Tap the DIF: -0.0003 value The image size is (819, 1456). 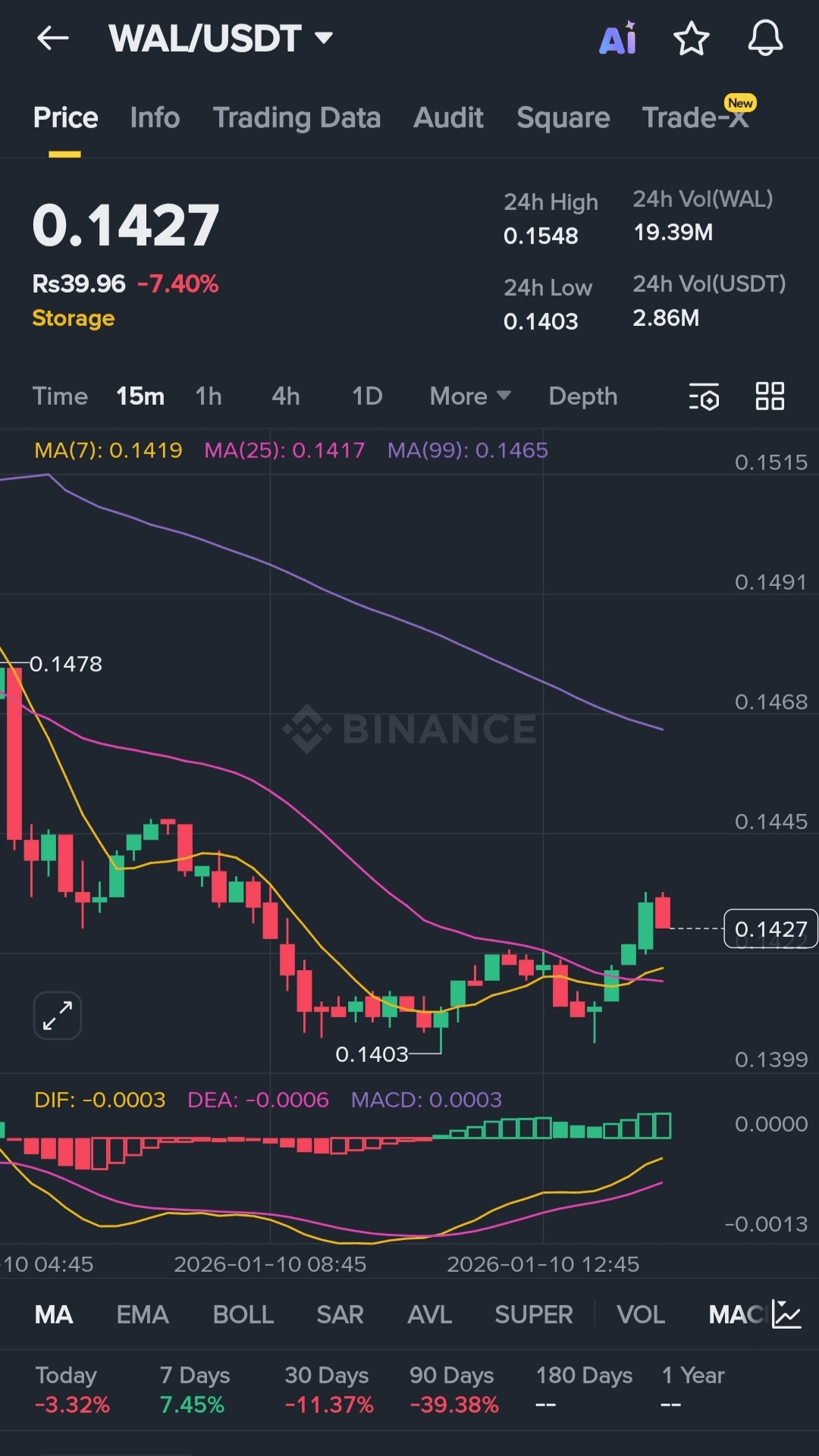(100, 1100)
